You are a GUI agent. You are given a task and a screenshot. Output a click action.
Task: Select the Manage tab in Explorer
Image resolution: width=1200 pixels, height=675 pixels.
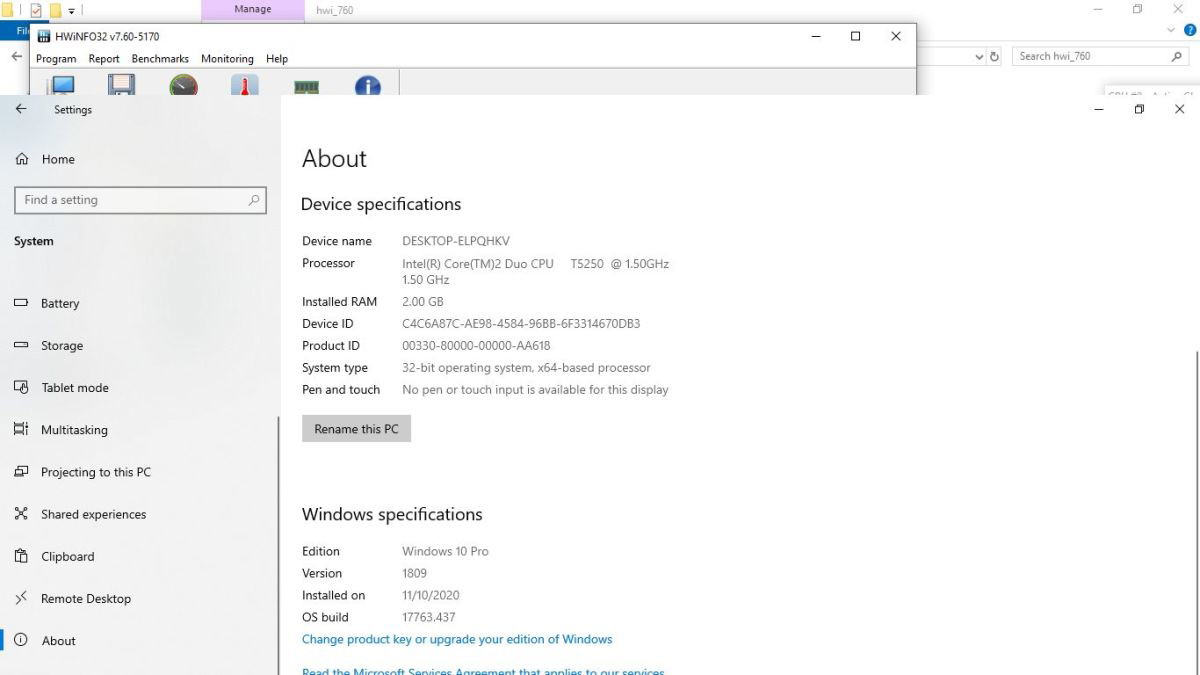click(x=253, y=10)
